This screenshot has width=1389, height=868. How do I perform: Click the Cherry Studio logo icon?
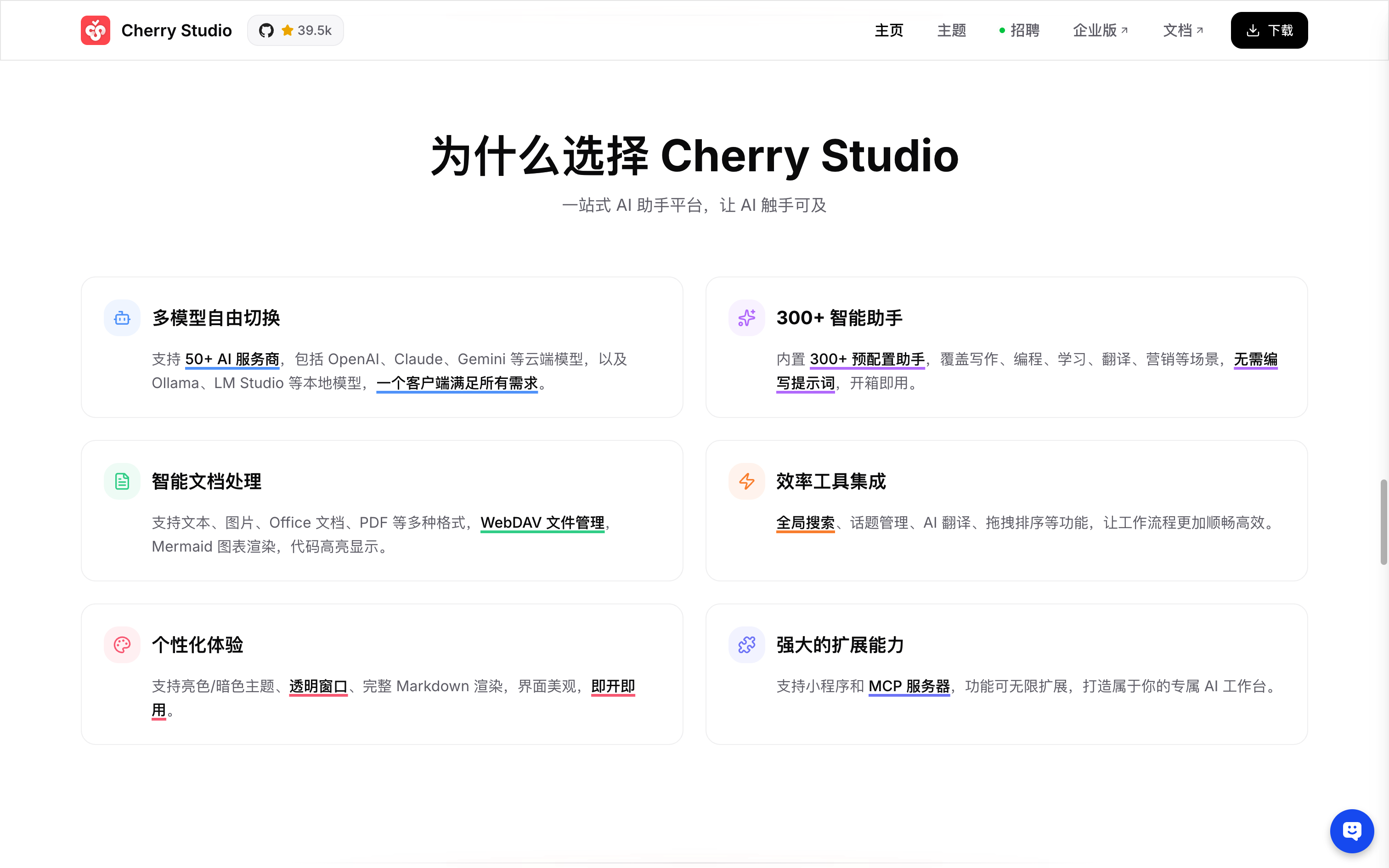tap(95, 30)
